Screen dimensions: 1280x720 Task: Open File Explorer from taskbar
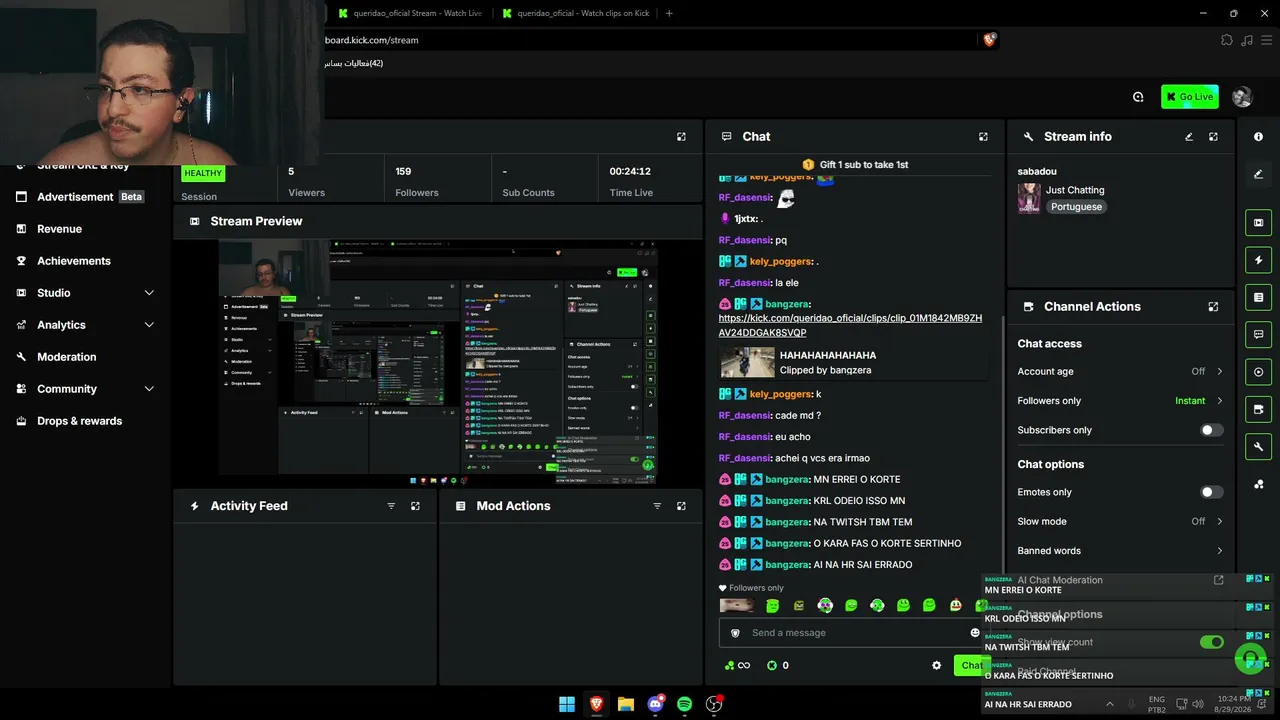tap(626, 704)
